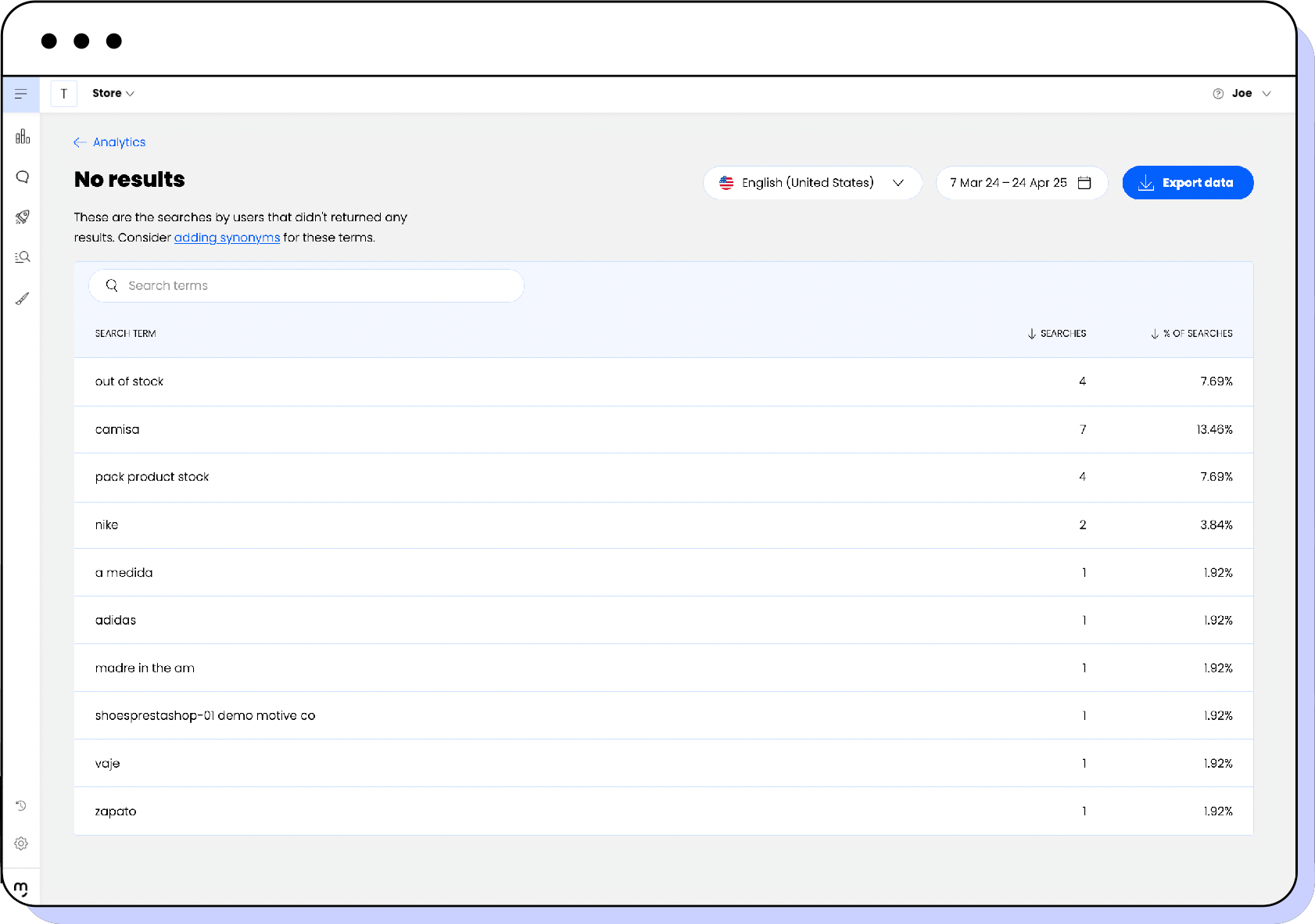This screenshot has height=924, width=1315.
Task: Click the 3.84% value for nike
Action: tap(1216, 525)
